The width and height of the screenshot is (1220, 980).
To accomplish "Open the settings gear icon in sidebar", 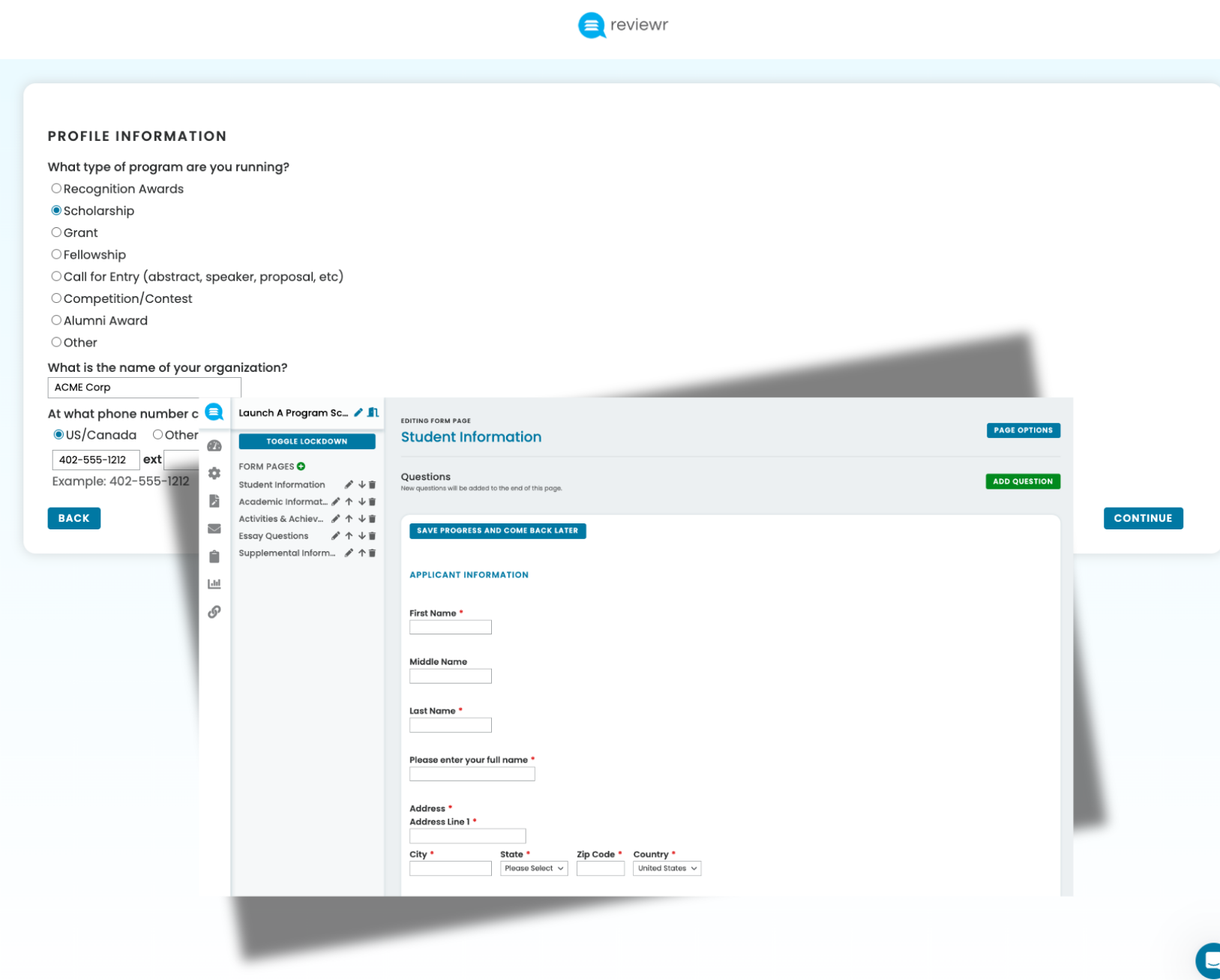I will pos(214,473).
